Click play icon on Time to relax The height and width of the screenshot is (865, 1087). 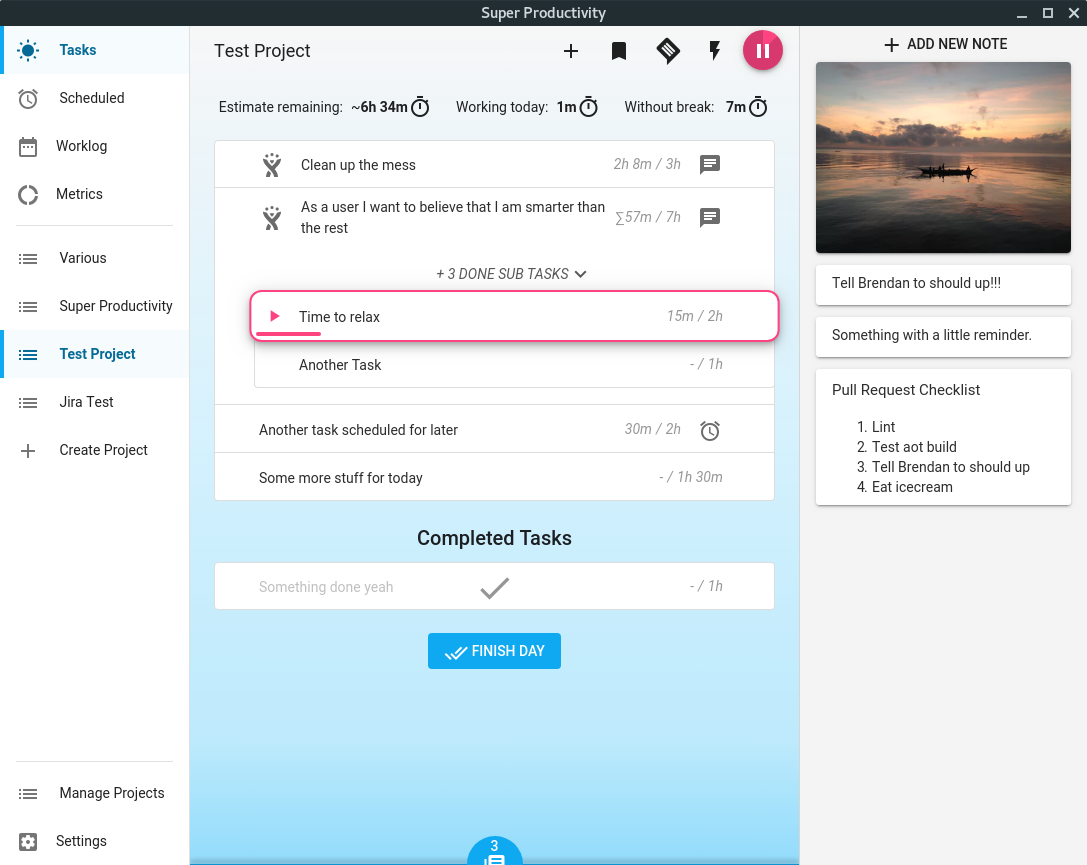tap(275, 316)
